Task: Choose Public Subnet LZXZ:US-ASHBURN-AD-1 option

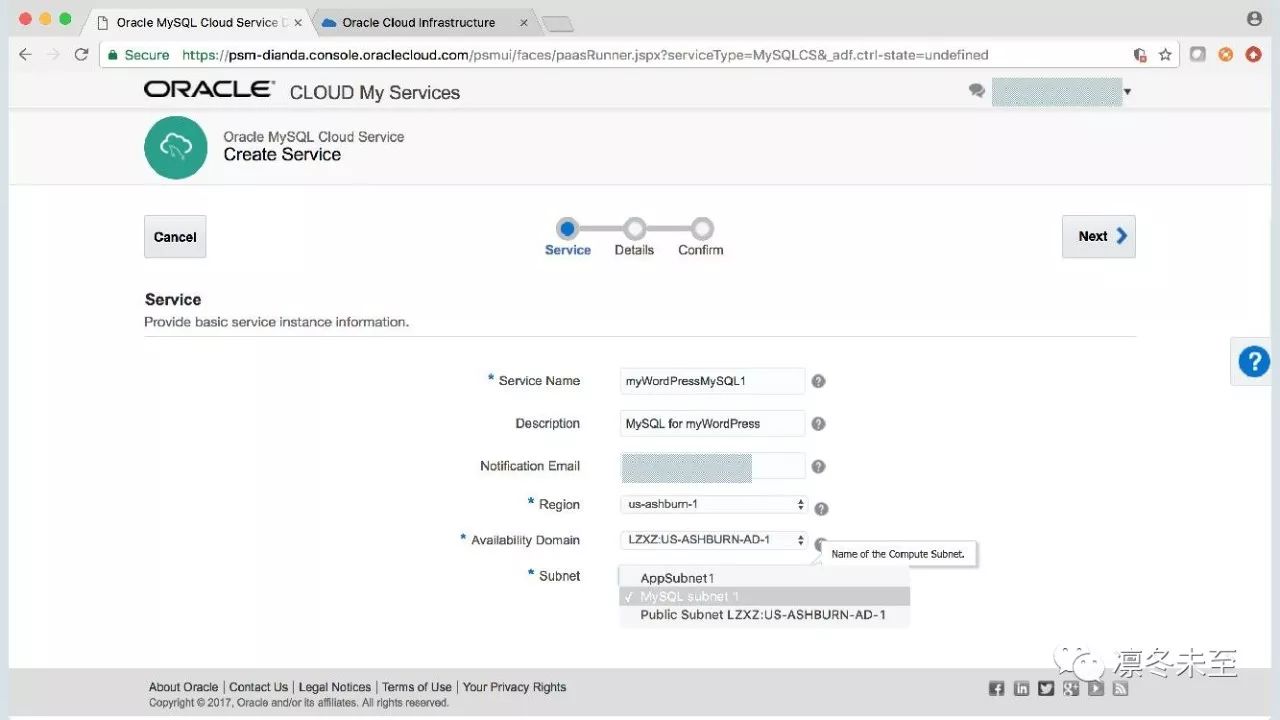Action: pyautogui.click(x=764, y=615)
